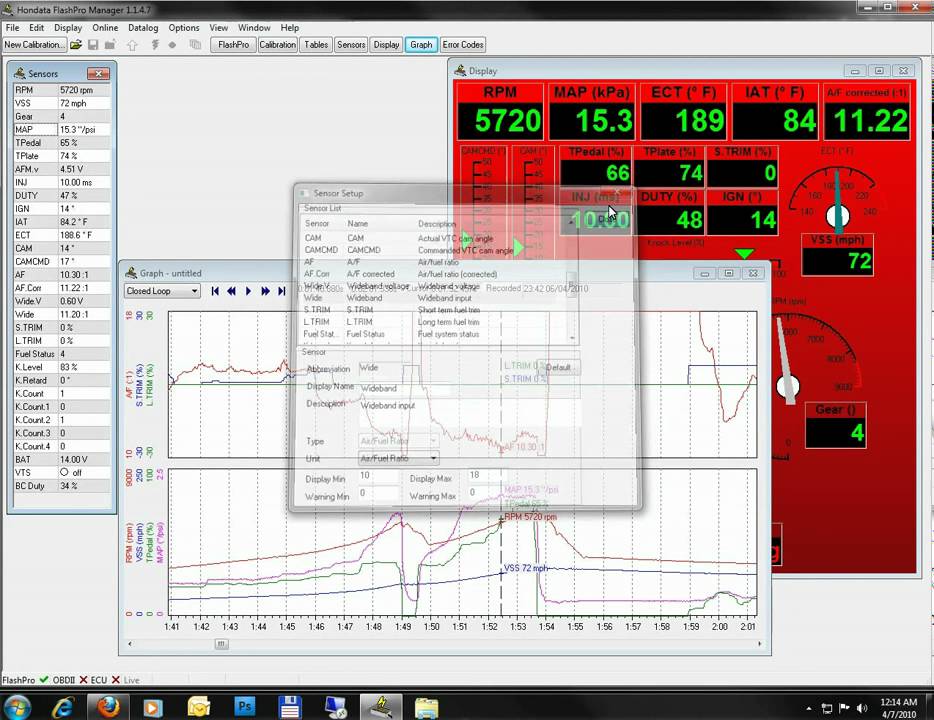
Task: Click the lightning bolt icon in the toolbar
Action: (x=155, y=45)
